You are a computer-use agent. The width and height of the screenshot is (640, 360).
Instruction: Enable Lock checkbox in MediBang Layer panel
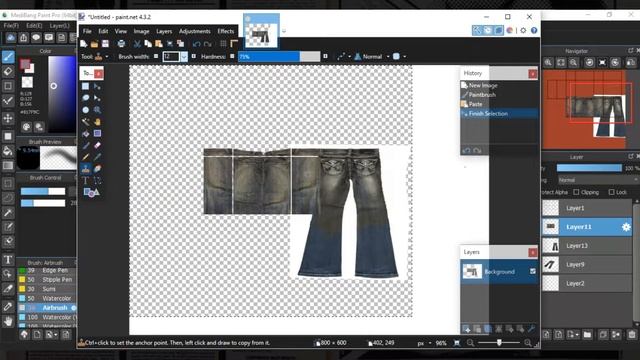point(611,192)
